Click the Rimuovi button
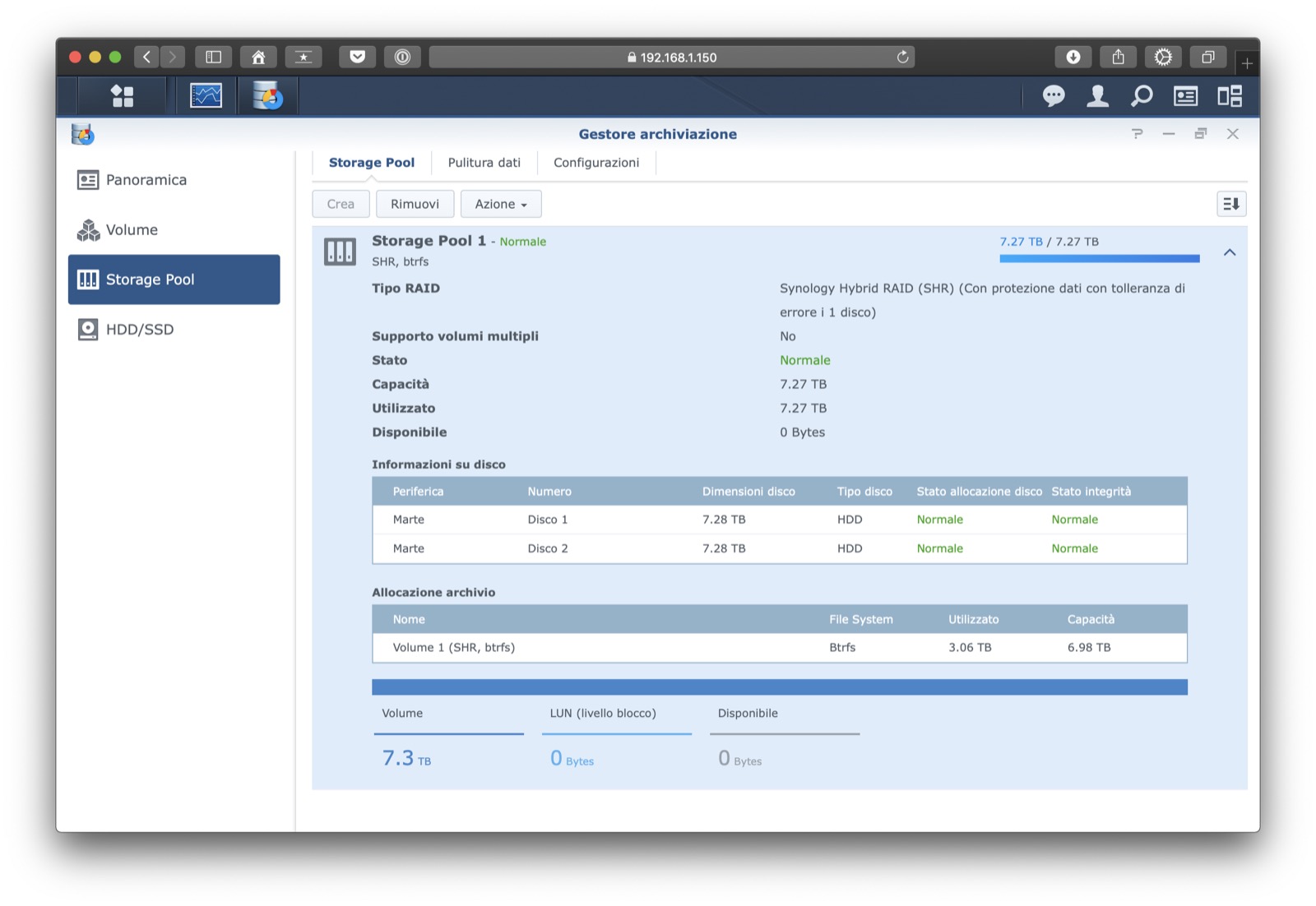 [x=415, y=204]
